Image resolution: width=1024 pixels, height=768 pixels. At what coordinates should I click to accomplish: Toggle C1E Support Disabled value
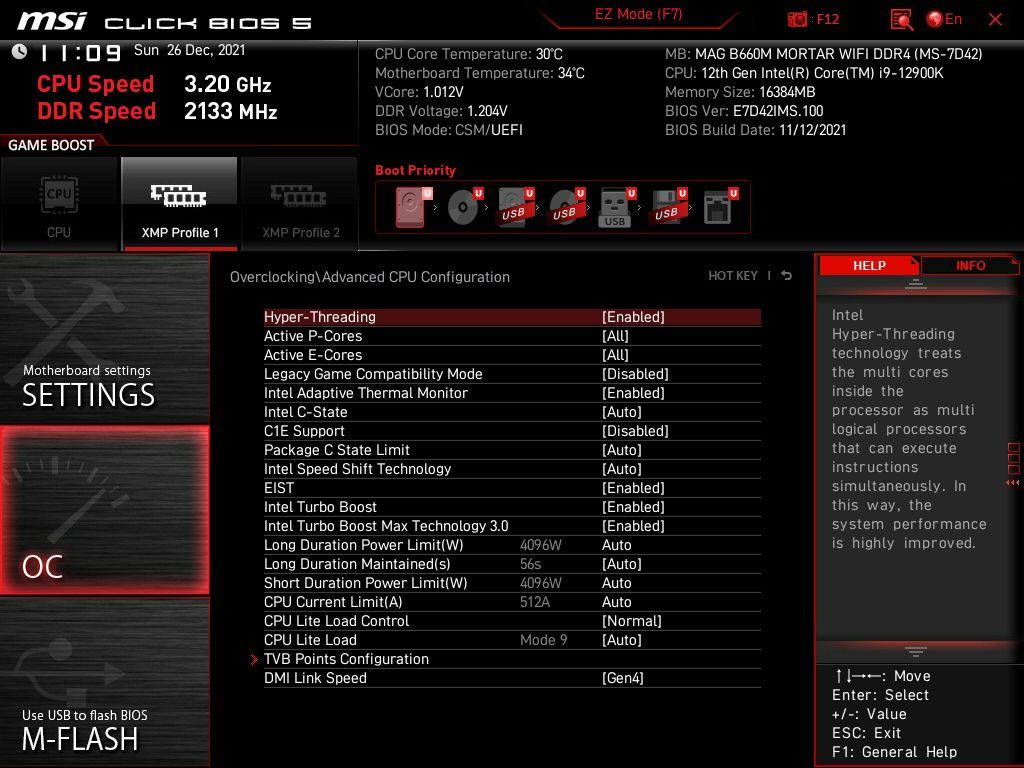coord(635,431)
